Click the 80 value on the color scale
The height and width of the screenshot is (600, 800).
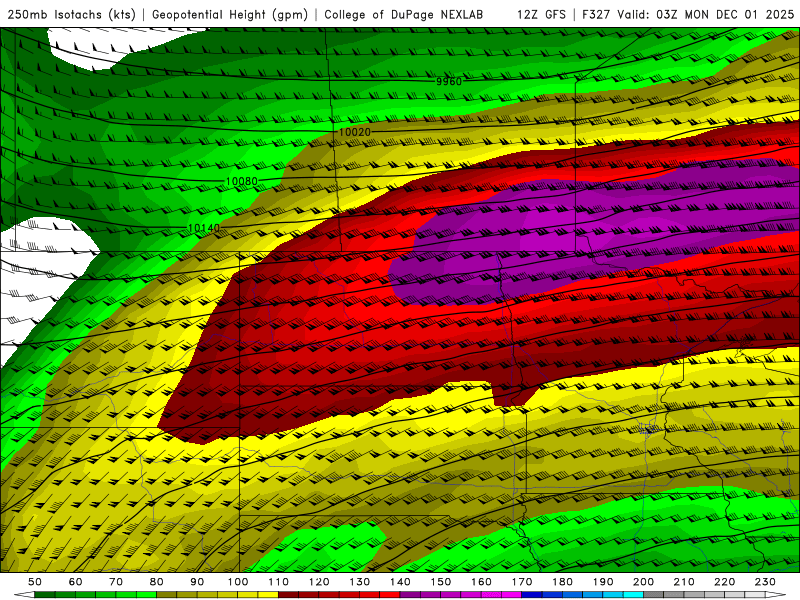157,582
